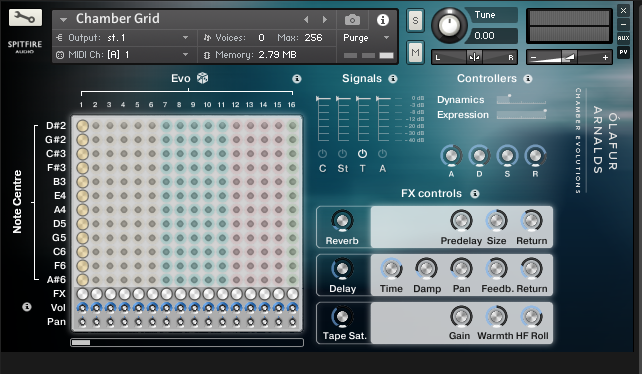This screenshot has height=374, width=642.
Task: Open FX controls info icon
Action: coord(475,193)
